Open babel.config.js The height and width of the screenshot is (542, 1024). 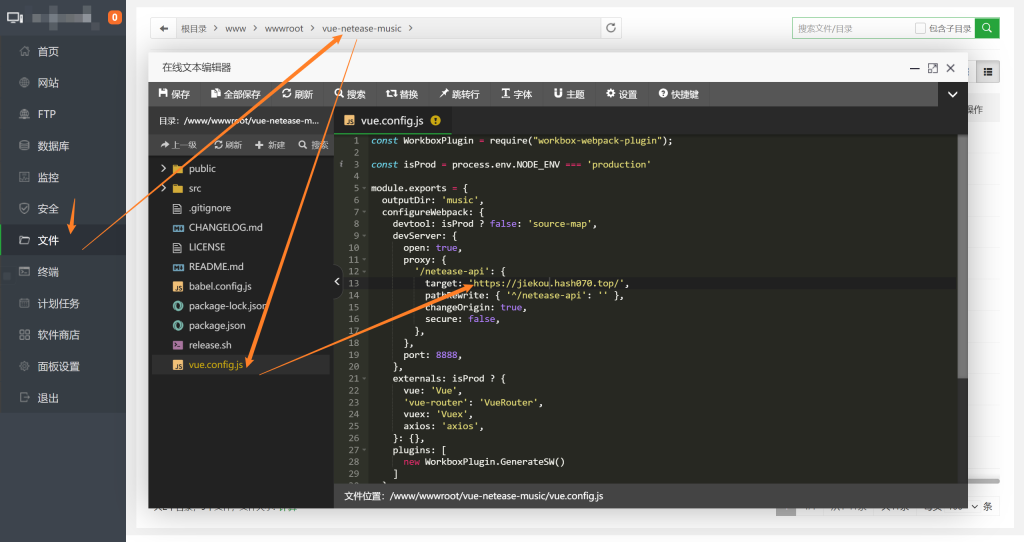click(x=219, y=286)
